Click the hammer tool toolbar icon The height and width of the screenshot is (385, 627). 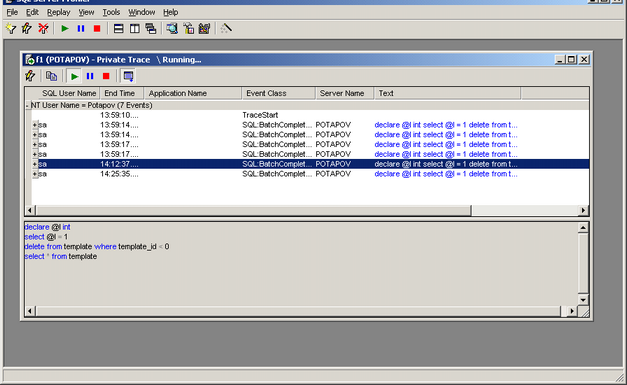pos(188,28)
